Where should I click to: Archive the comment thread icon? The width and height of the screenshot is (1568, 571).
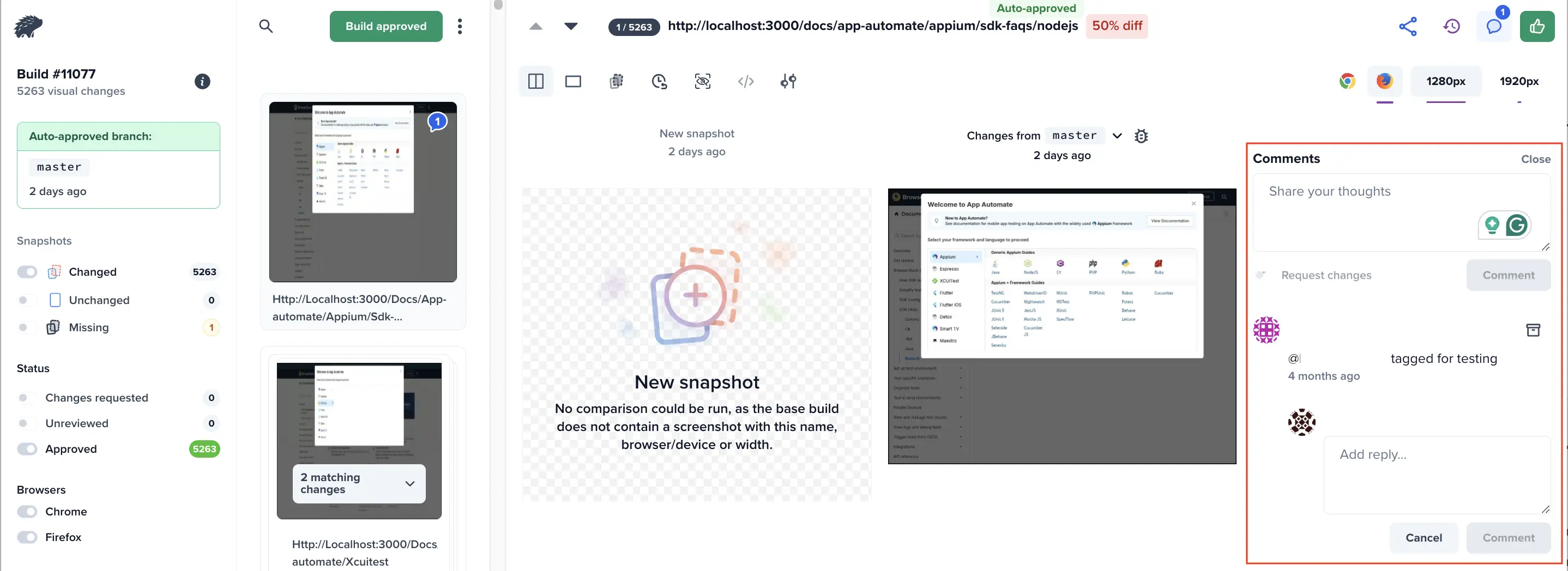pyautogui.click(x=1533, y=330)
